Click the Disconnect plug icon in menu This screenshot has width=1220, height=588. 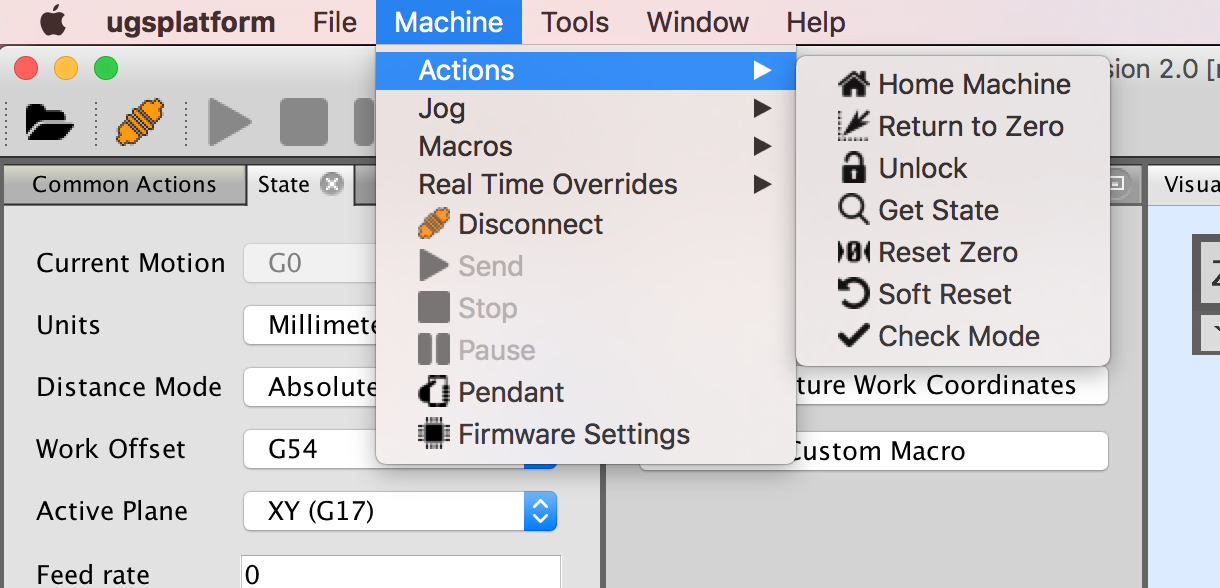click(x=434, y=224)
